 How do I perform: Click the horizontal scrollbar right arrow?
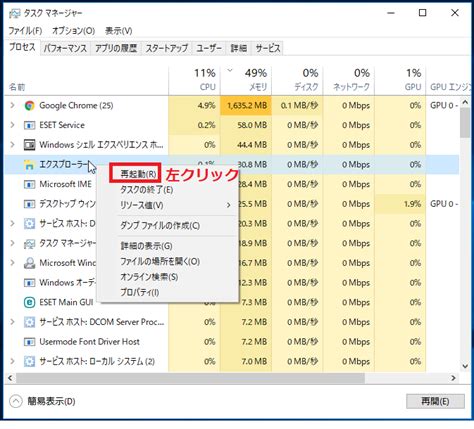[453, 378]
